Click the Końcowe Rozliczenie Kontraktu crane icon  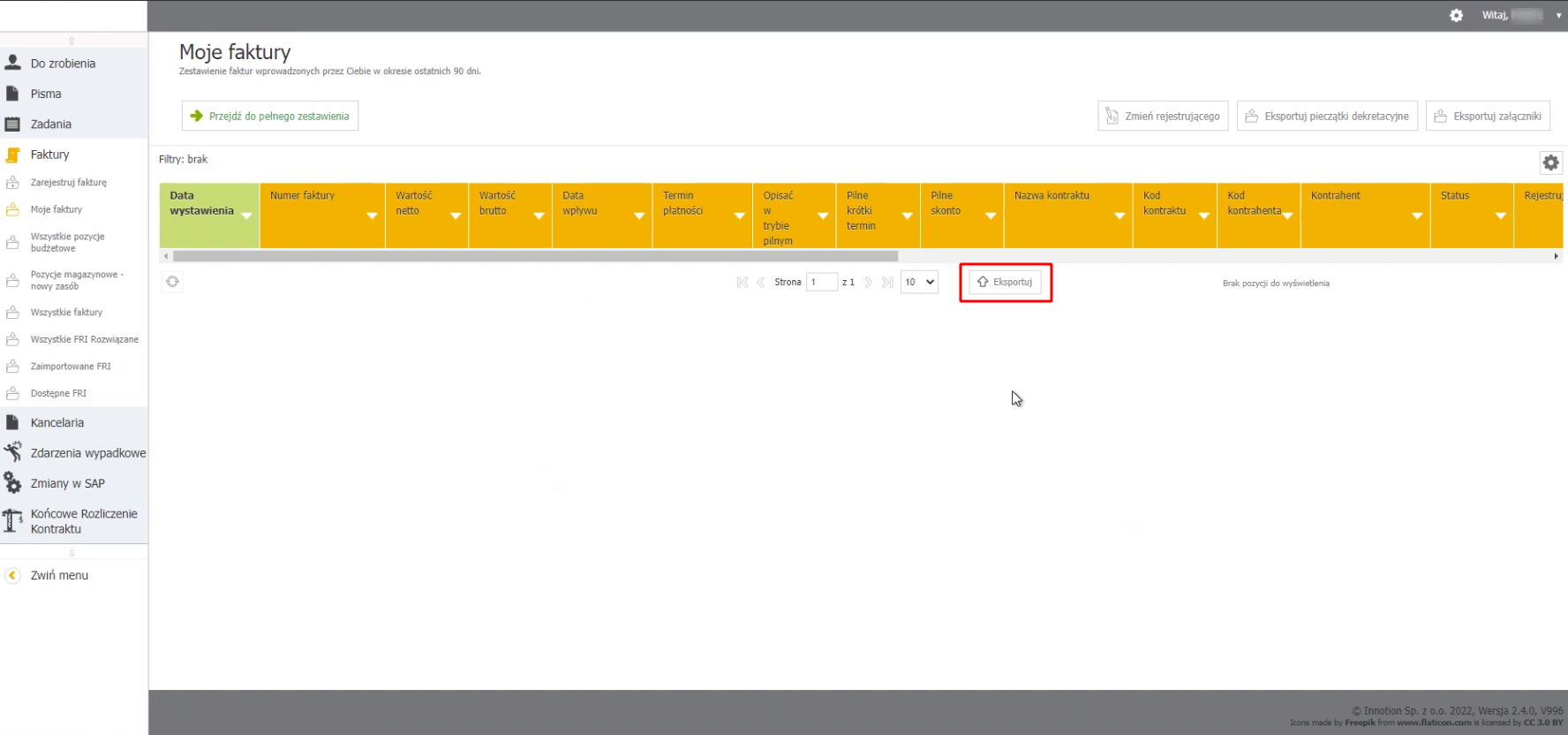point(12,520)
